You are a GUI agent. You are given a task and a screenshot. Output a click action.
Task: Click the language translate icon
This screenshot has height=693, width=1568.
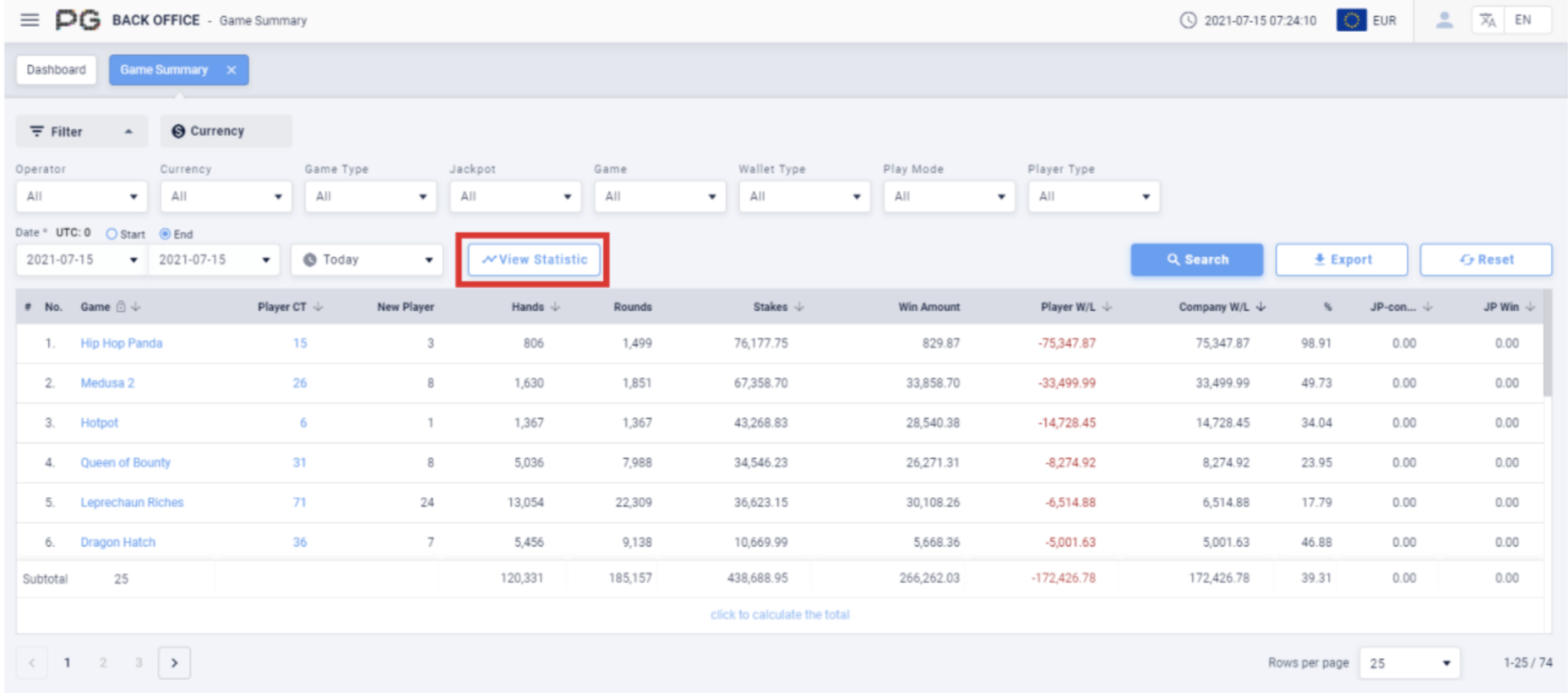click(x=1488, y=20)
